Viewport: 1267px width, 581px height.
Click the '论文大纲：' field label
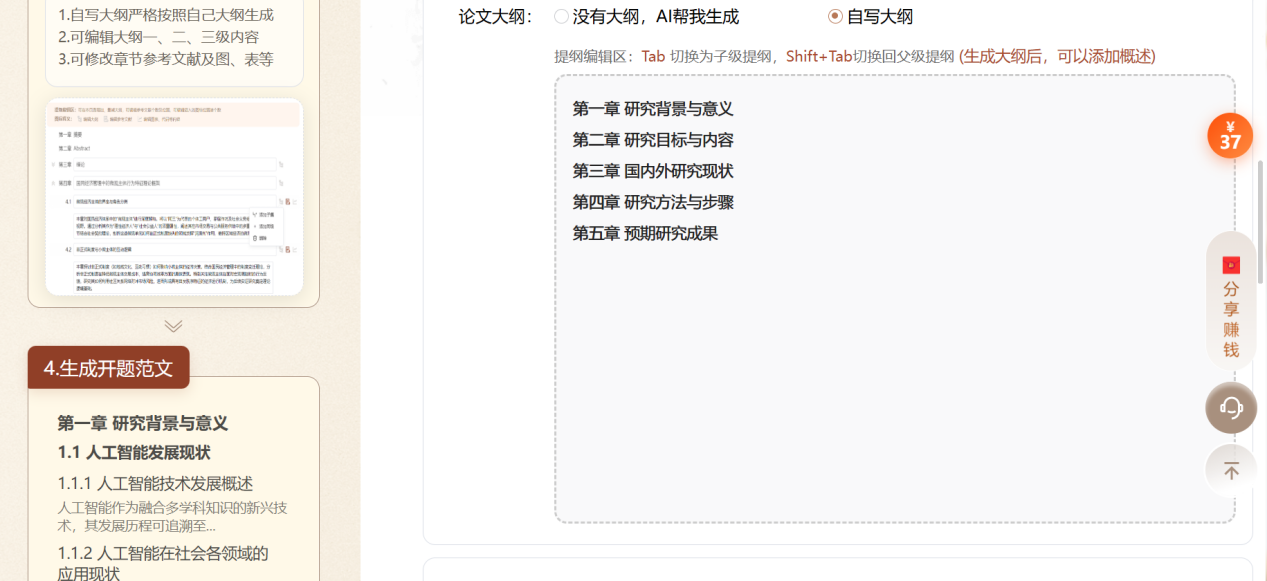(497, 17)
